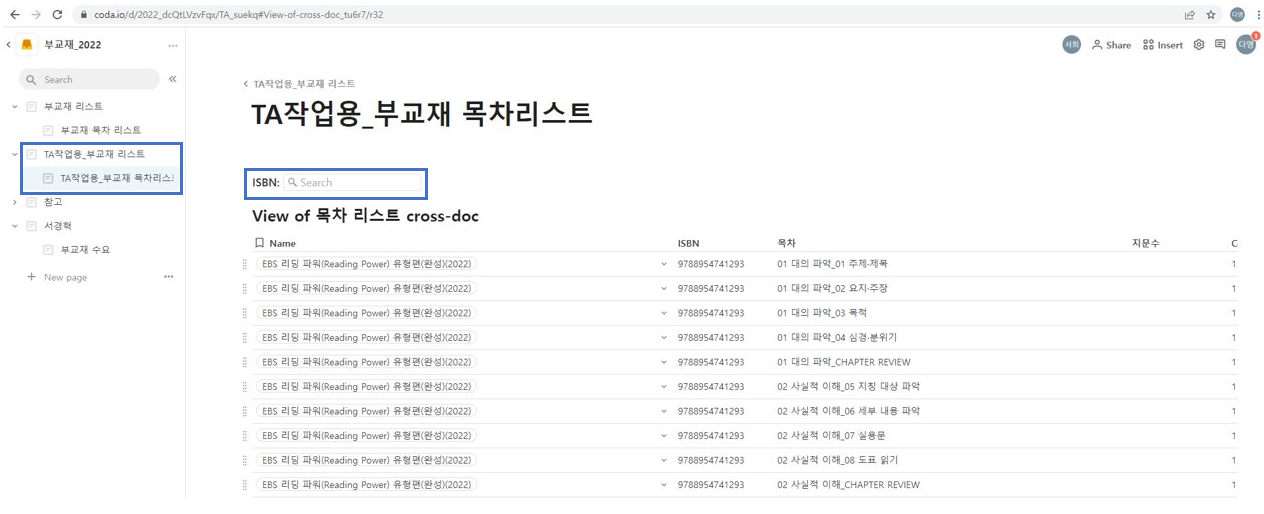The height and width of the screenshot is (514, 1264).
Task: Bookmark this page with the star icon
Action: 1211,15
